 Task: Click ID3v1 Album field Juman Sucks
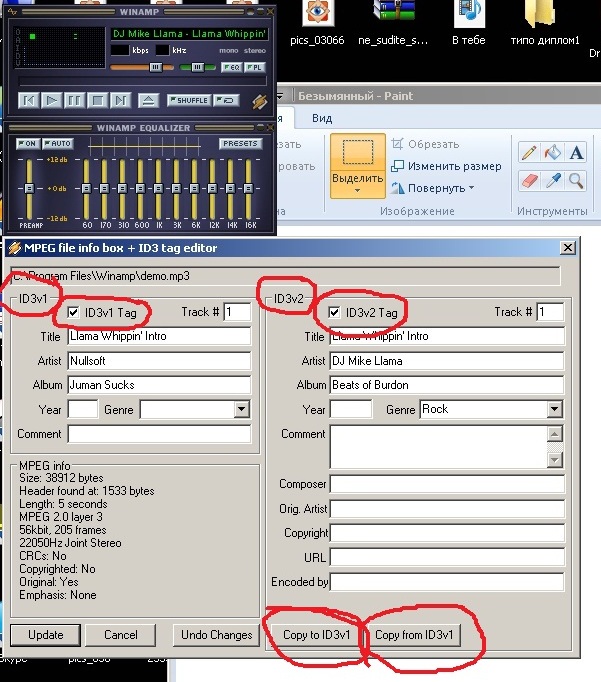159,385
